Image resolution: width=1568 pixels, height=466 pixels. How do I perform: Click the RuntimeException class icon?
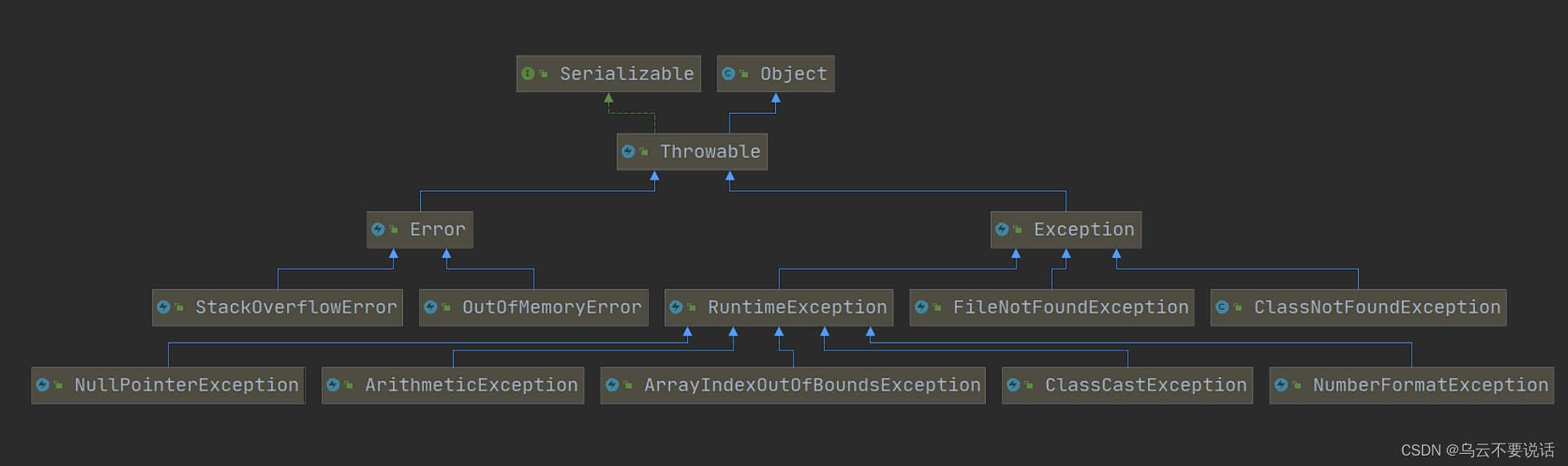676,307
